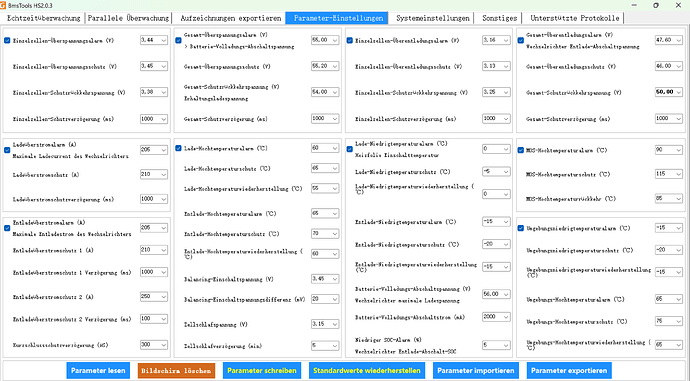The width and height of the screenshot is (690, 381).
Task: Click the BmsTools app icon in title bar
Action: (3, 5)
